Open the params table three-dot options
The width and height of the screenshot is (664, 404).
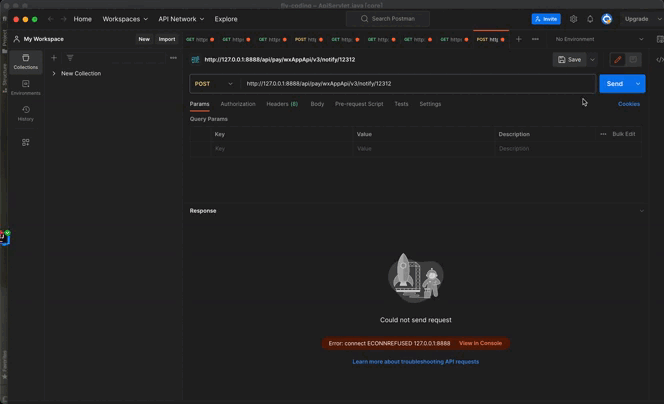pyautogui.click(x=603, y=134)
